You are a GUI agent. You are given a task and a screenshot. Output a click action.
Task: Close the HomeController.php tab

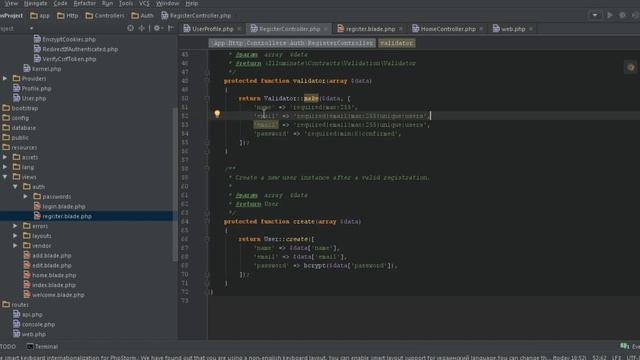[481, 29]
